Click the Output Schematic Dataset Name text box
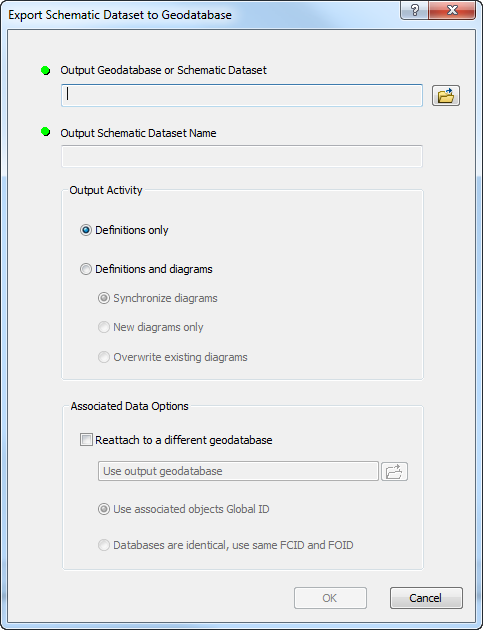Image resolution: width=483 pixels, height=630 pixels. click(242, 156)
